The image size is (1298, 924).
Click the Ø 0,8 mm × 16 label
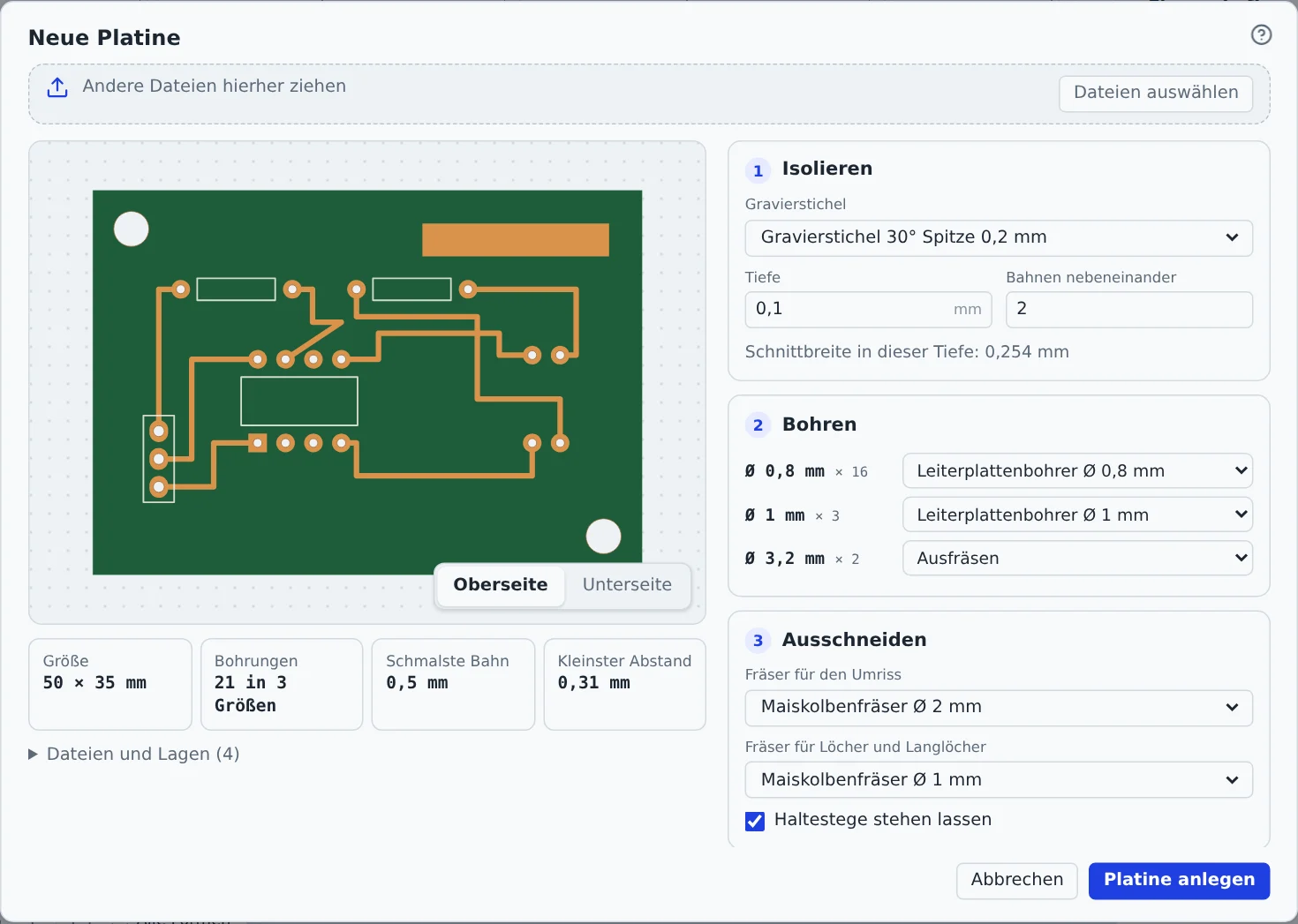[806, 471]
